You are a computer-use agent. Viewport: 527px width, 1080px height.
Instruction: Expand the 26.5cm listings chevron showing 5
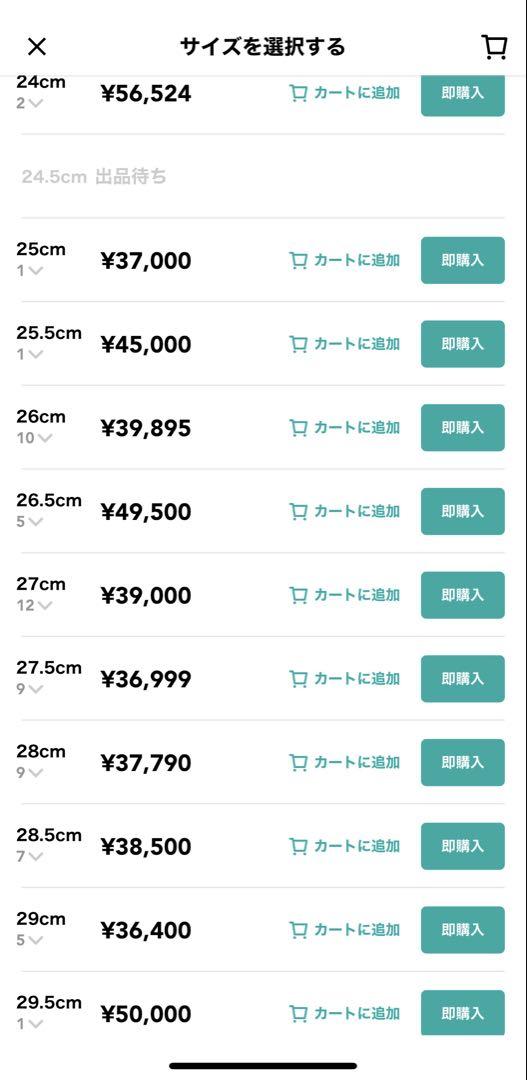click(x=30, y=521)
